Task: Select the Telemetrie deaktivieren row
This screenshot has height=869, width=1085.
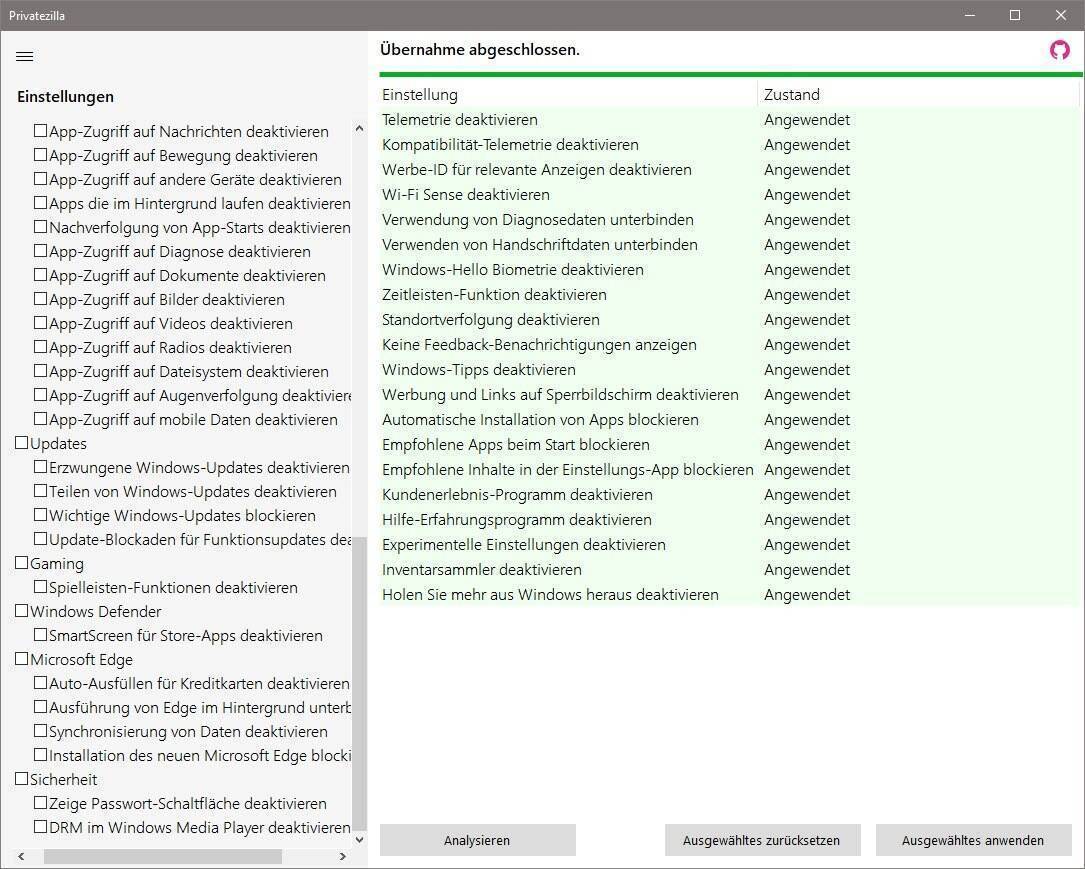Action: pyautogui.click(x=460, y=120)
